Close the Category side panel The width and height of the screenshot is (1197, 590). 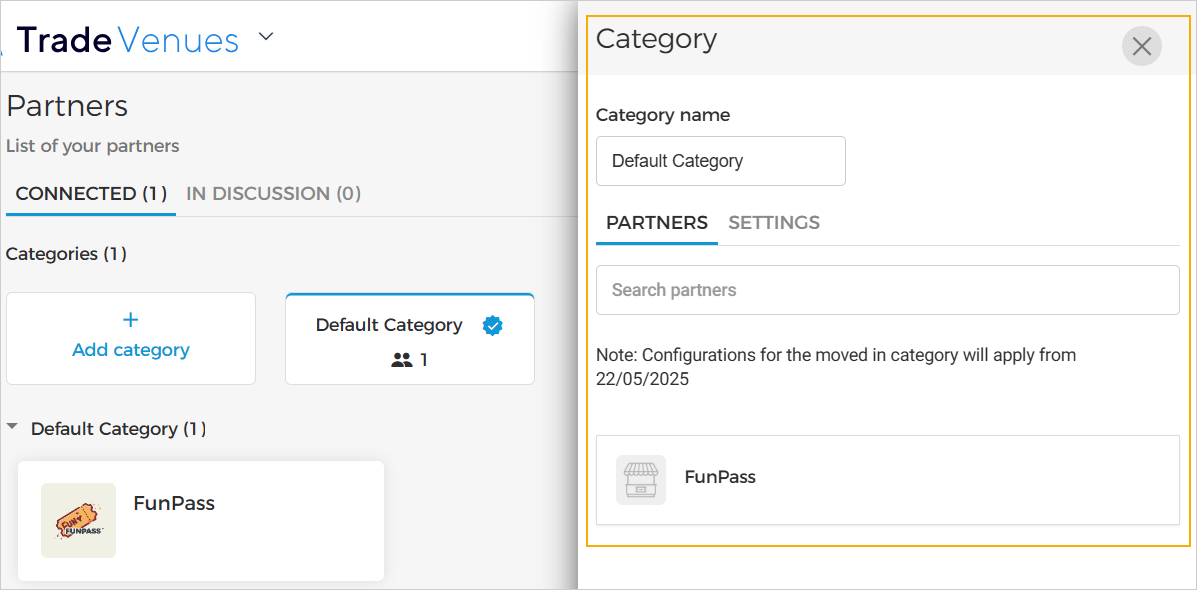[1141, 46]
